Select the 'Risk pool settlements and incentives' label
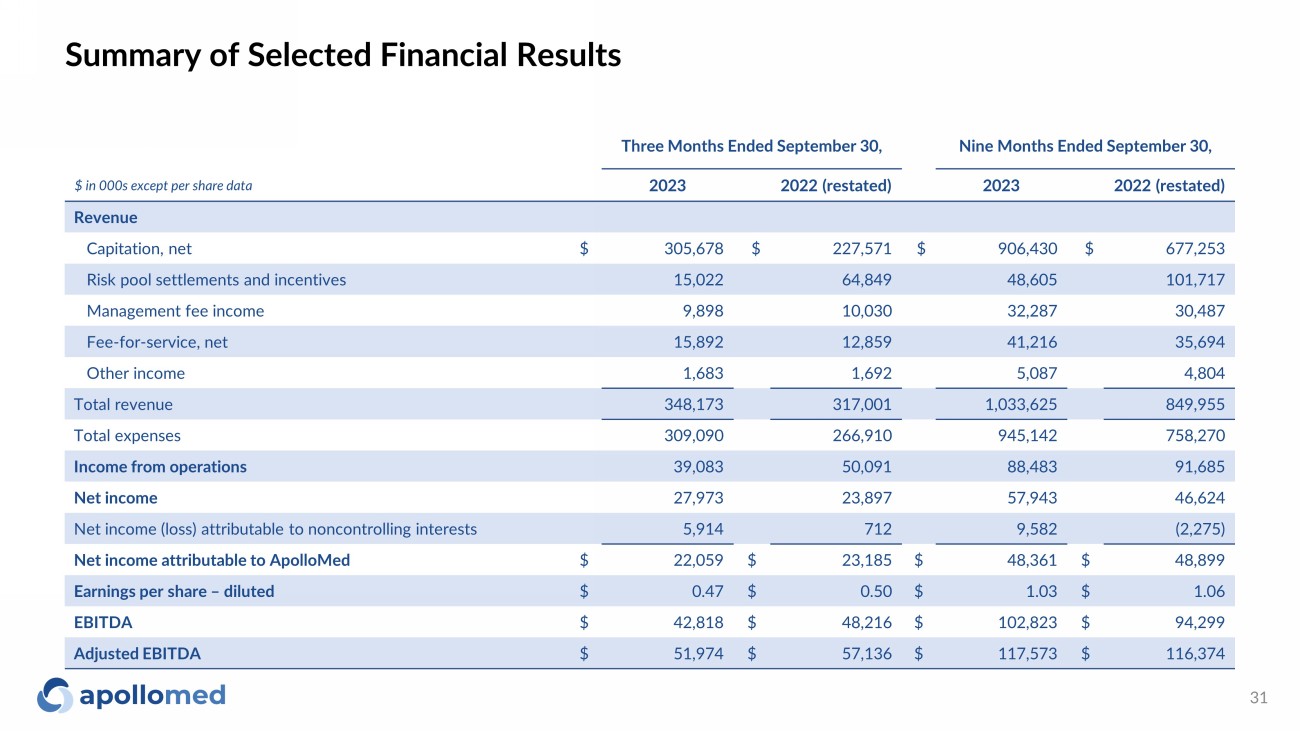Screen dimensions: 1300x731 (216, 280)
